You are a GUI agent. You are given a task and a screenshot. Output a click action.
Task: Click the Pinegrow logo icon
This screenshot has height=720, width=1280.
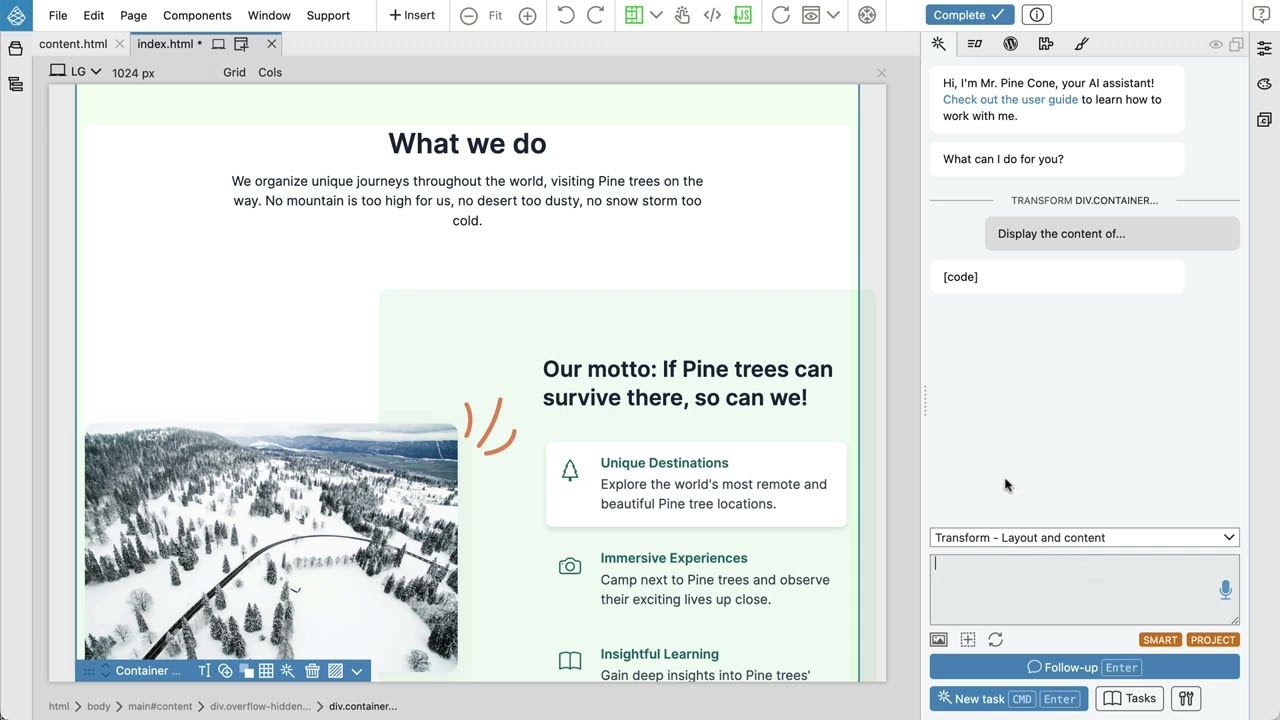click(16, 15)
